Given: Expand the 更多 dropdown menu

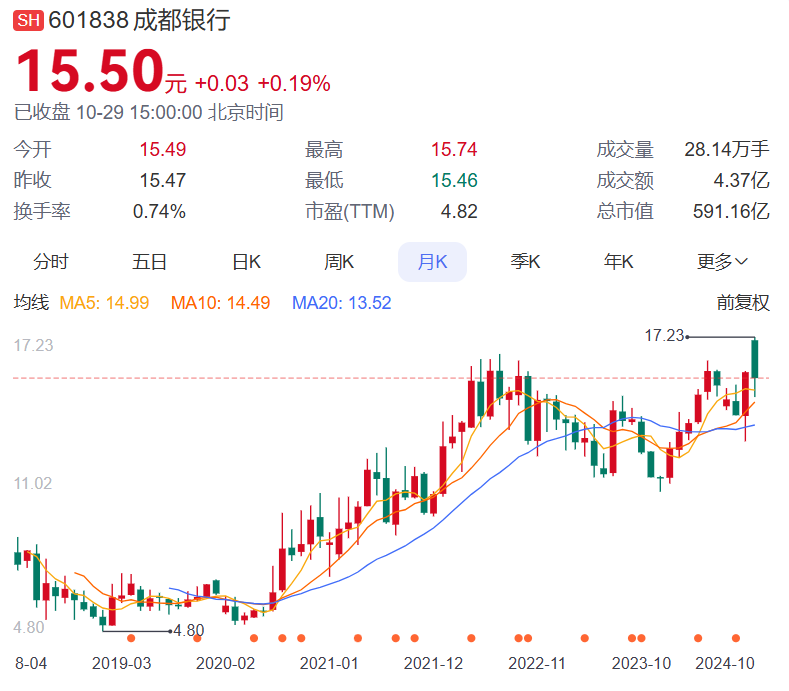Looking at the screenshot, I should tap(722, 262).
